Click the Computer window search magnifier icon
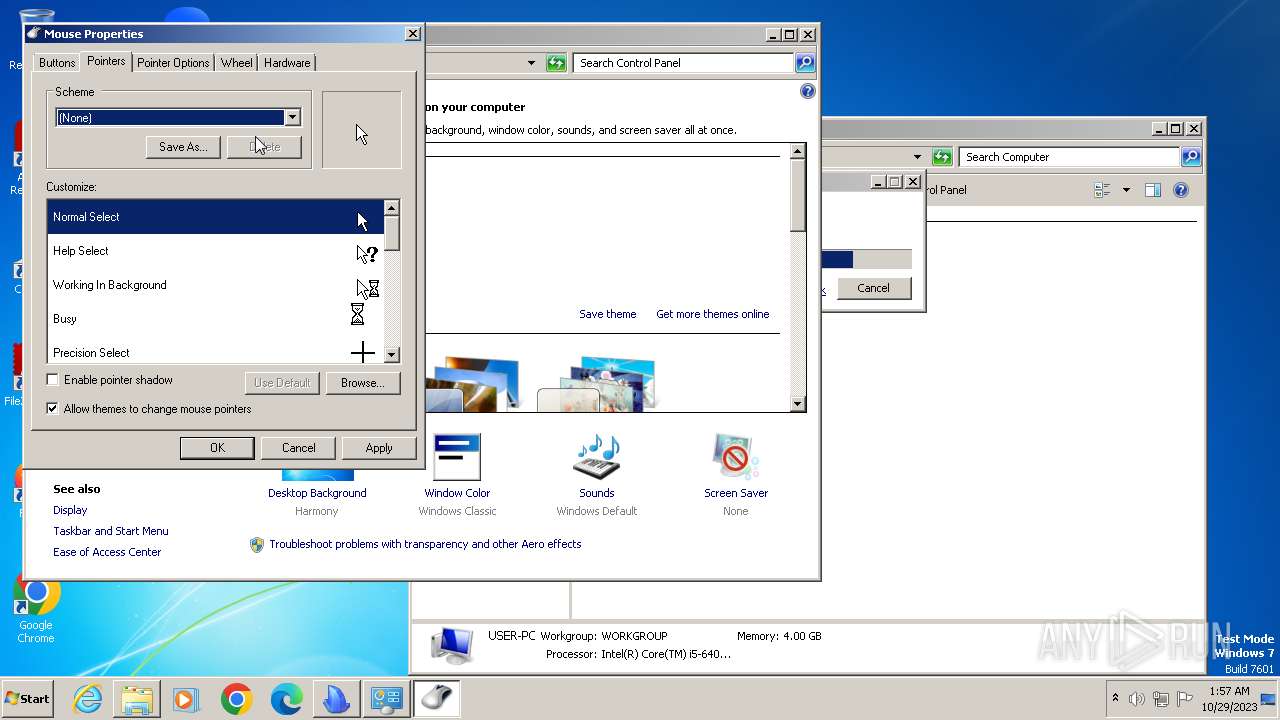1280x720 pixels. pyautogui.click(x=1191, y=157)
